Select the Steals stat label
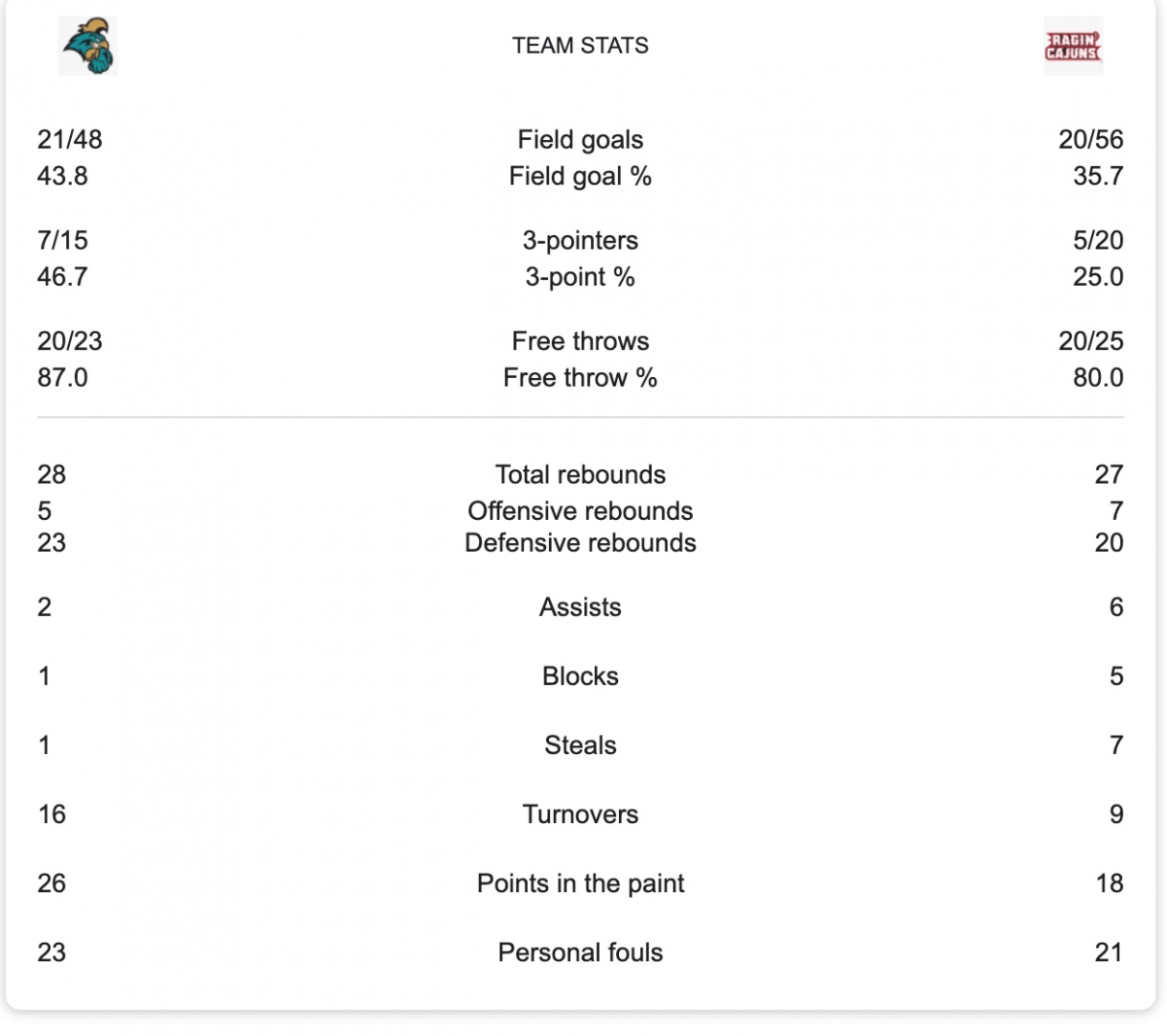The width and height of the screenshot is (1167, 1036). 580,745
